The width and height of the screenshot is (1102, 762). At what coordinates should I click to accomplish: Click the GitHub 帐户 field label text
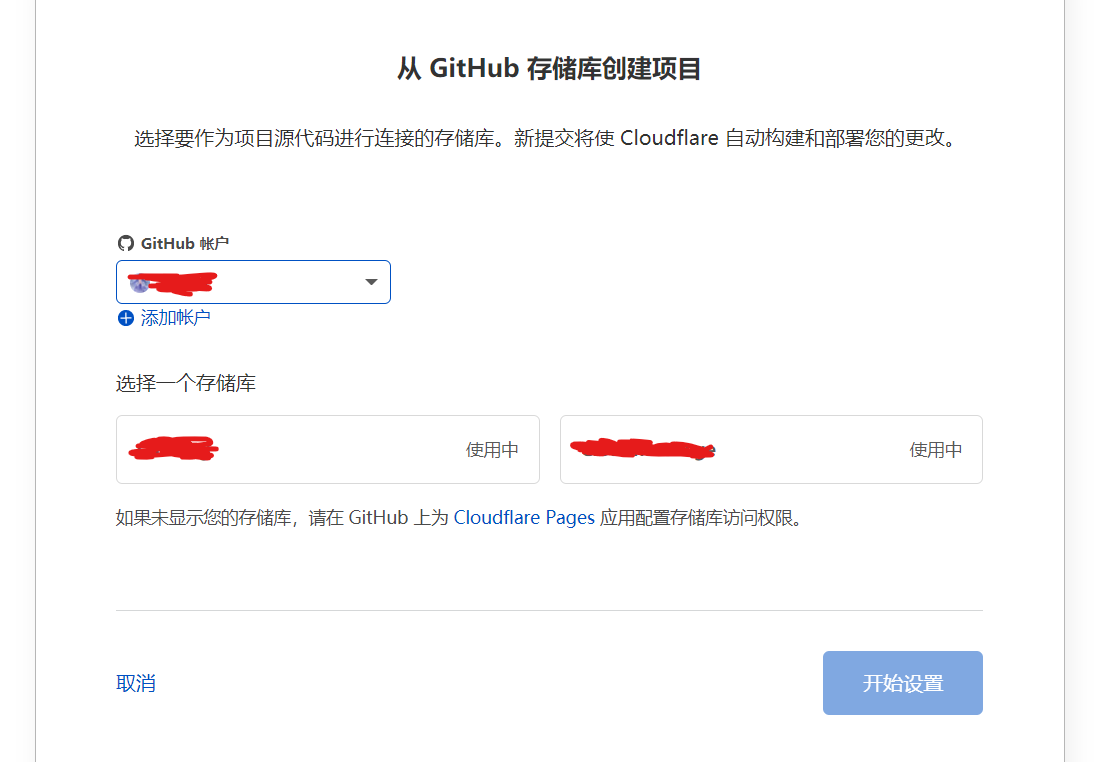(186, 243)
